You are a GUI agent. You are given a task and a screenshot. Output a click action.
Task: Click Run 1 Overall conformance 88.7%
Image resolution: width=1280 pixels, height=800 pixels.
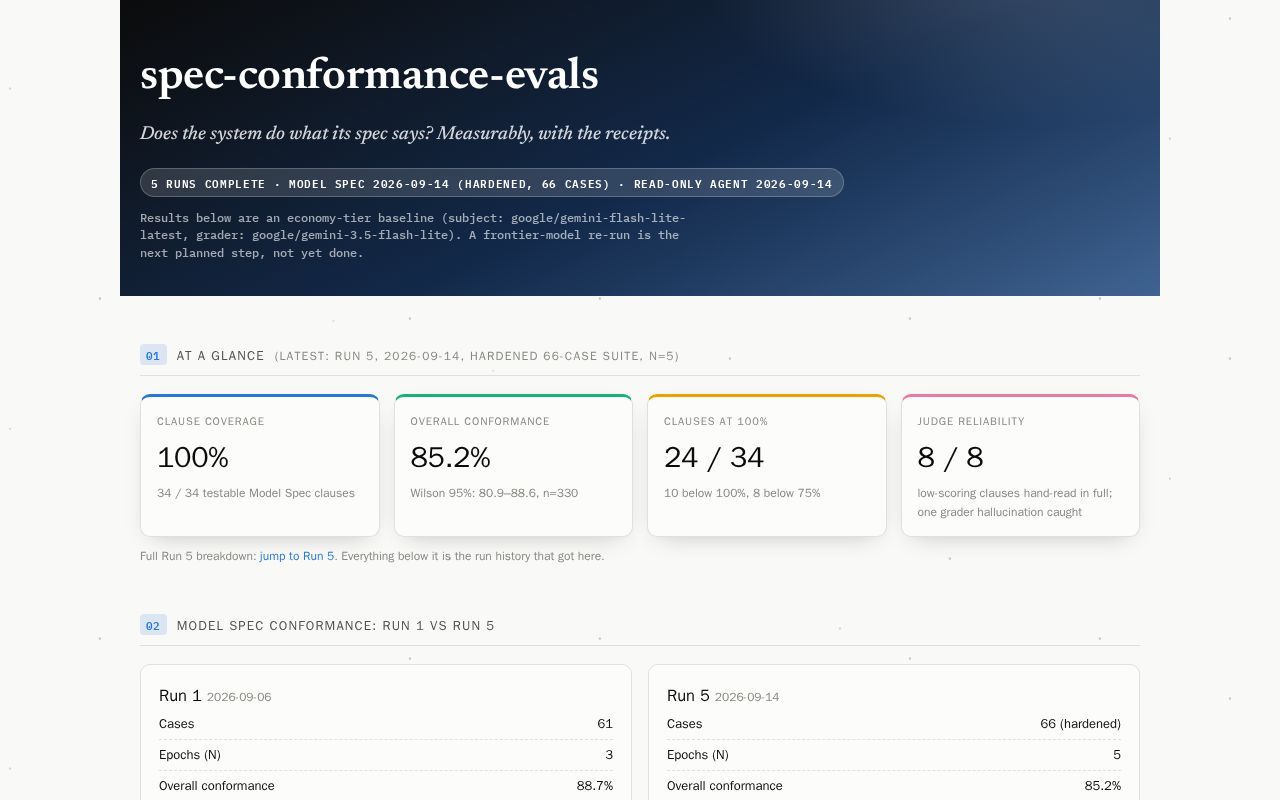pyautogui.click(x=595, y=786)
